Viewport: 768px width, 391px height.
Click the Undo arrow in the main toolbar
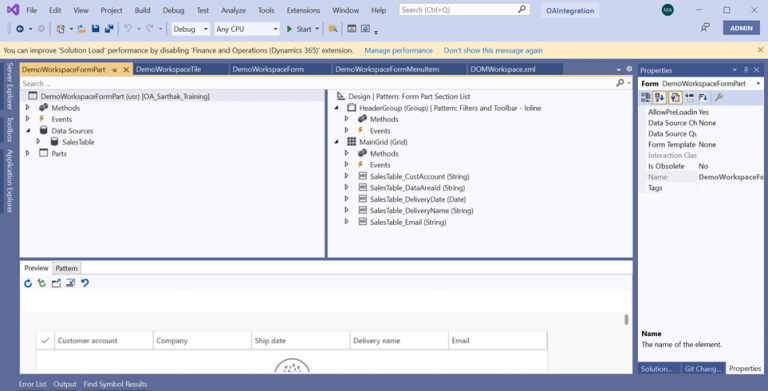click(128, 29)
